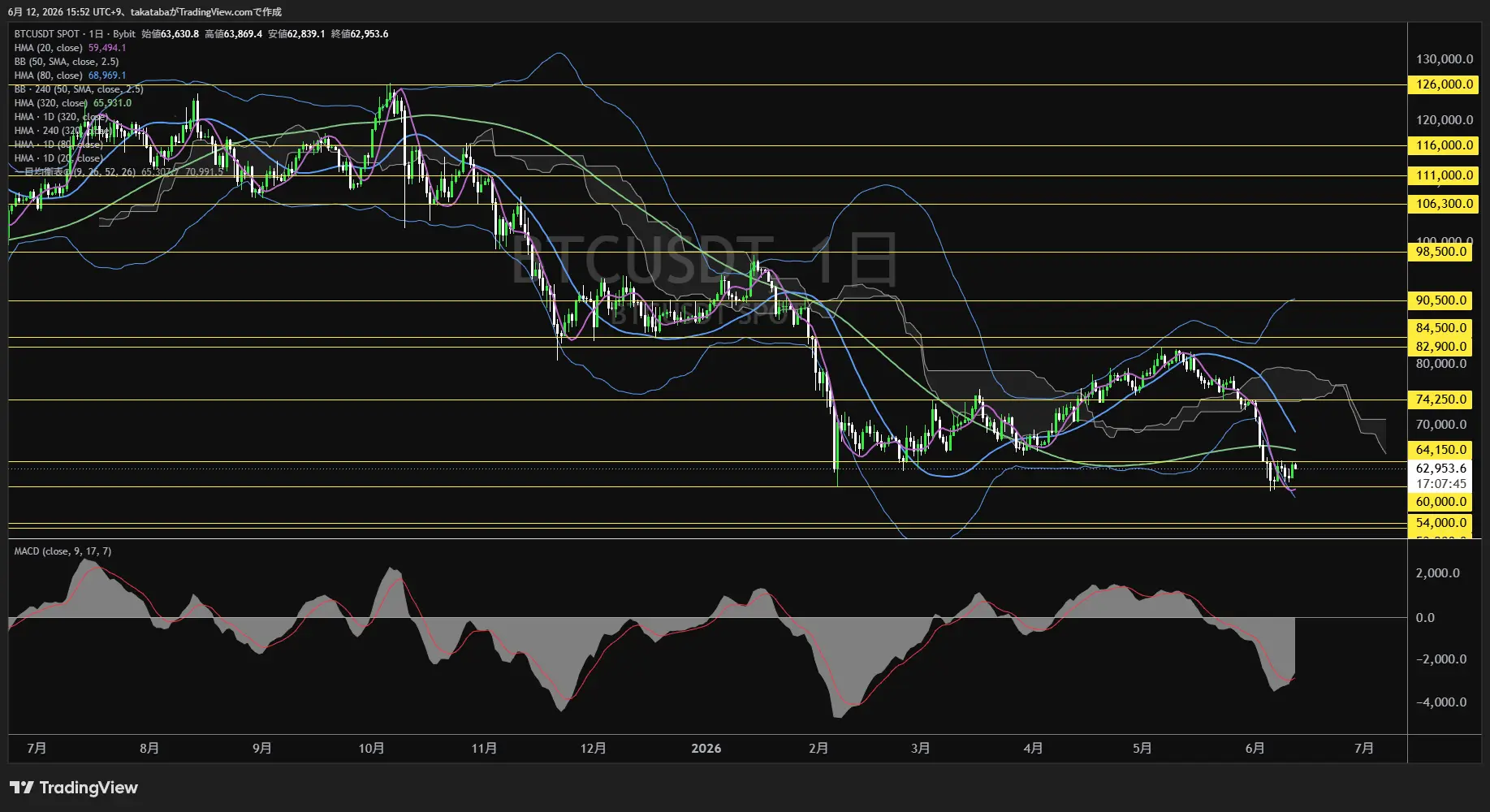Click the 90,500.0 price line label
The image size is (1490, 812).
click(1441, 300)
